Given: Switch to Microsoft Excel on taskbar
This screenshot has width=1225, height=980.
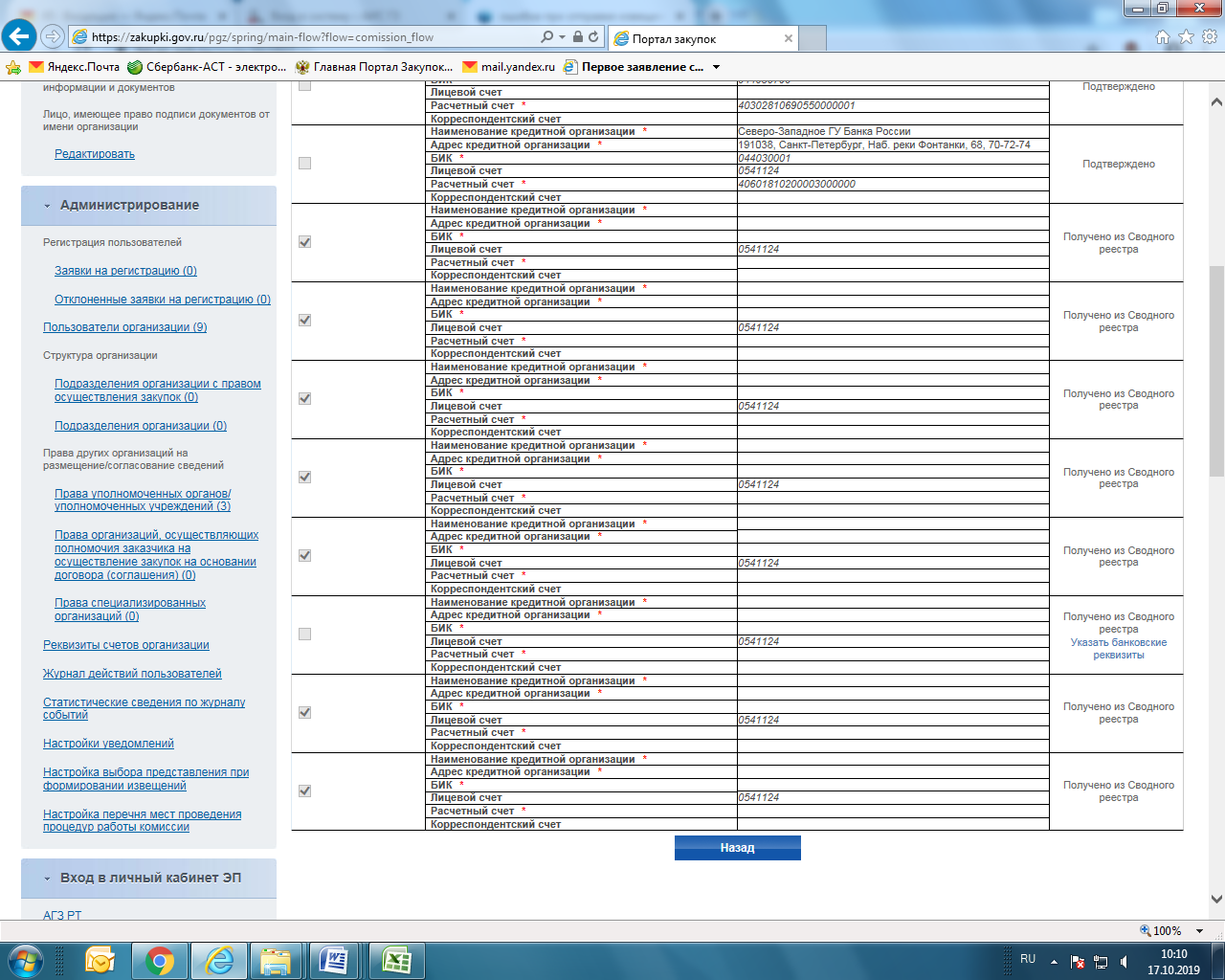Looking at the screenshot, I should click(396, 960).
